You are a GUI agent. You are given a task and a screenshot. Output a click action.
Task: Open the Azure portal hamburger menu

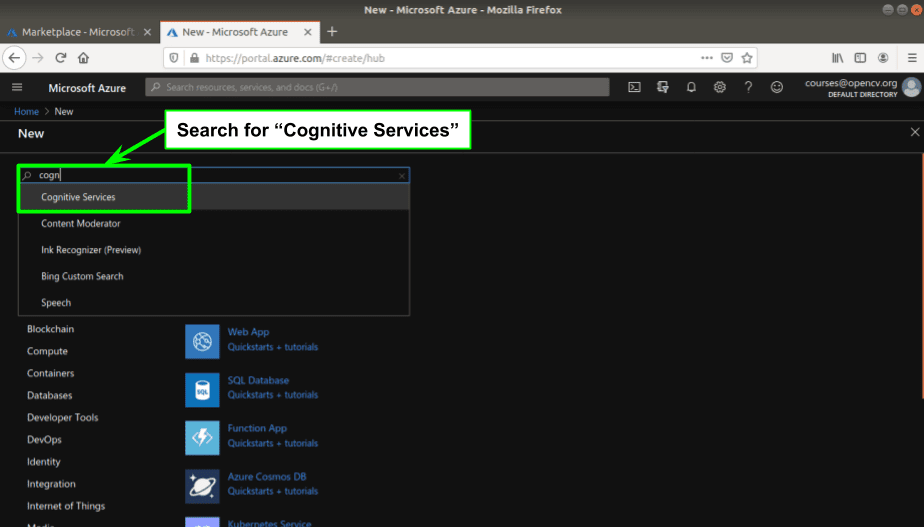tap(17, 87)
